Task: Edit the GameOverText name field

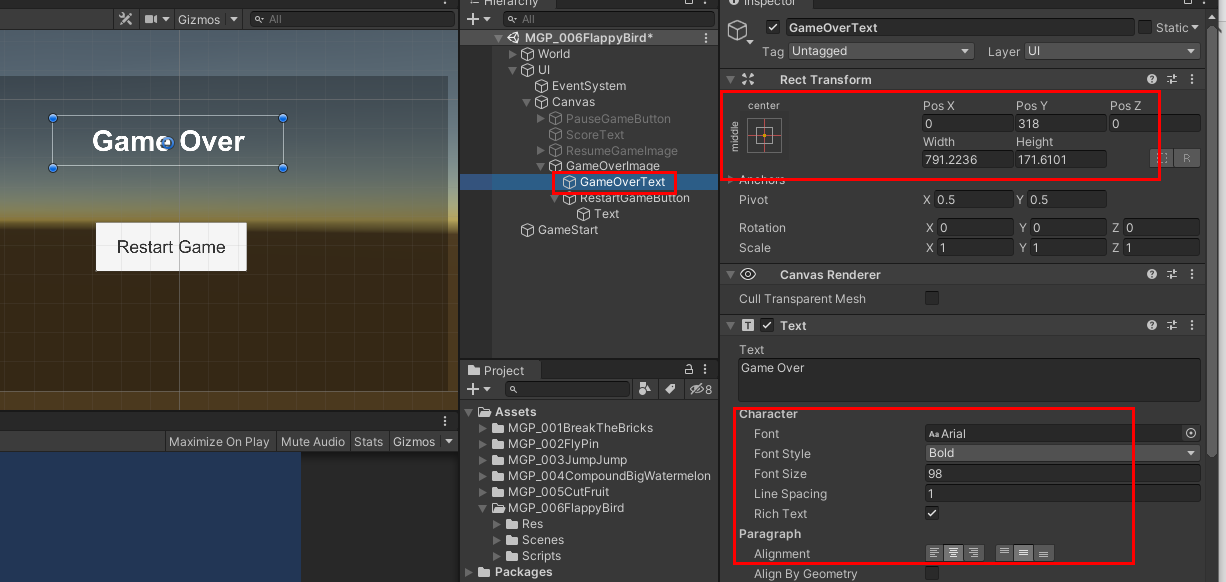Action: [959, 27]
